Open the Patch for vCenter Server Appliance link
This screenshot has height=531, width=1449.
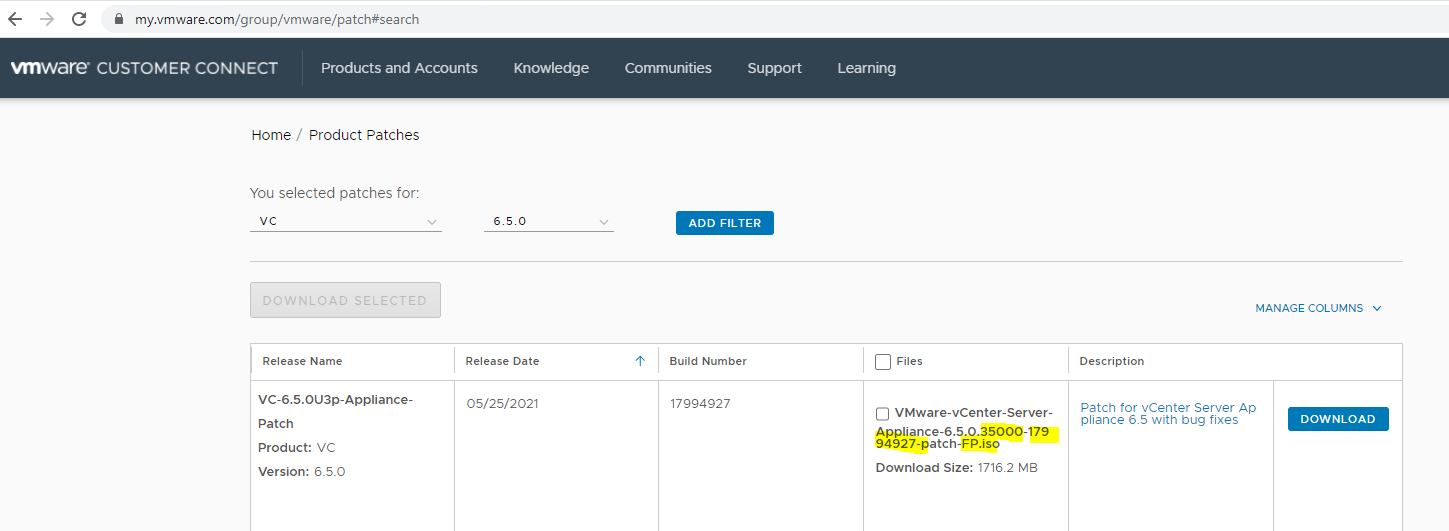tap(1168, 414)
